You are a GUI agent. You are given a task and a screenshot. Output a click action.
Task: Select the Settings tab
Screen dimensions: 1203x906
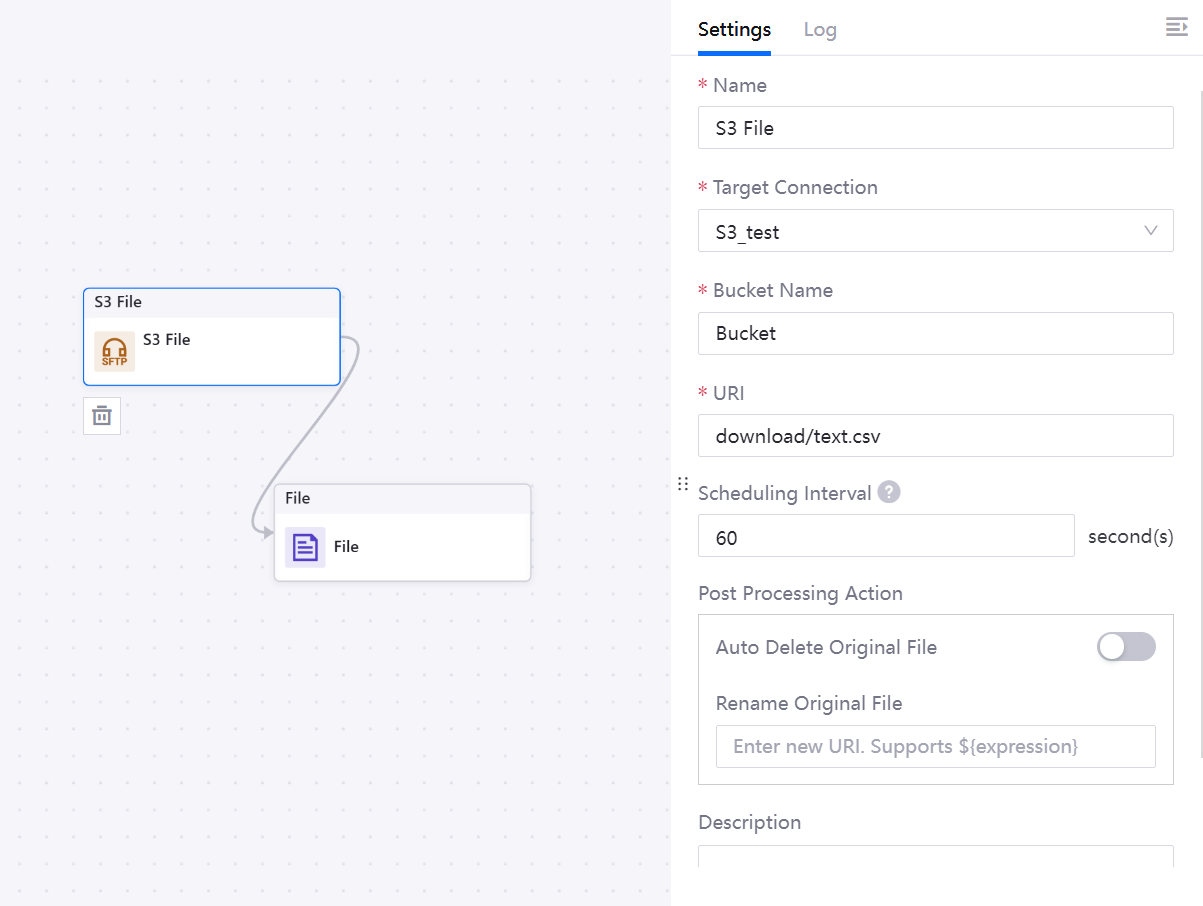734,29
